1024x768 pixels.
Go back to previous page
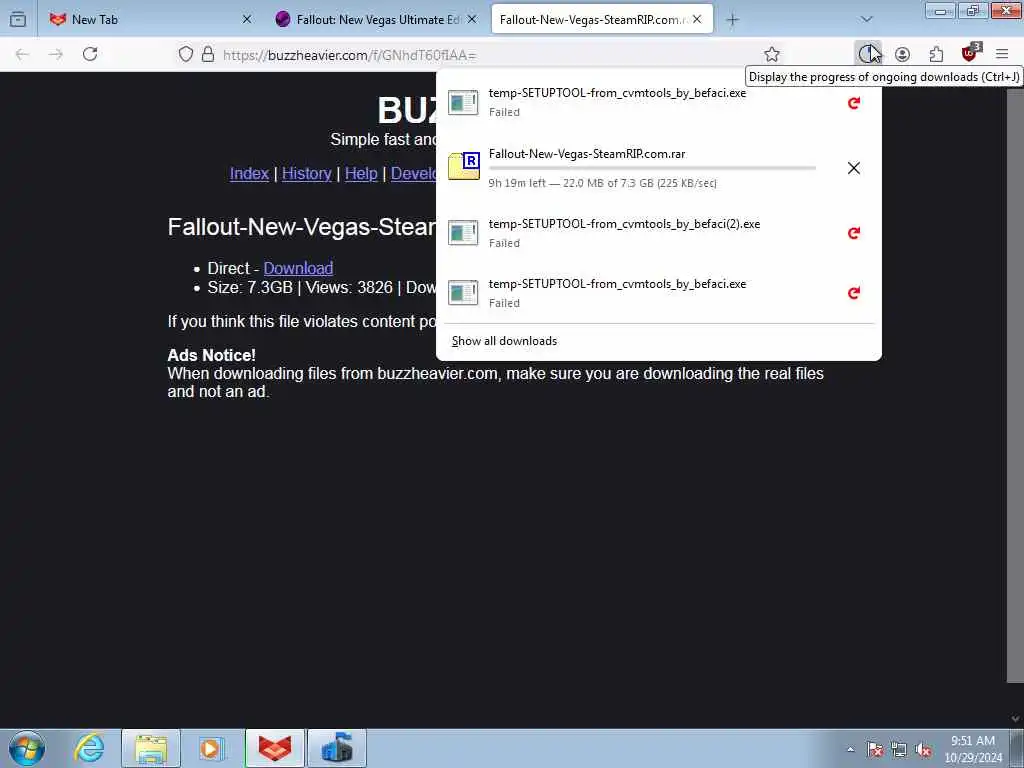[22, 54]
